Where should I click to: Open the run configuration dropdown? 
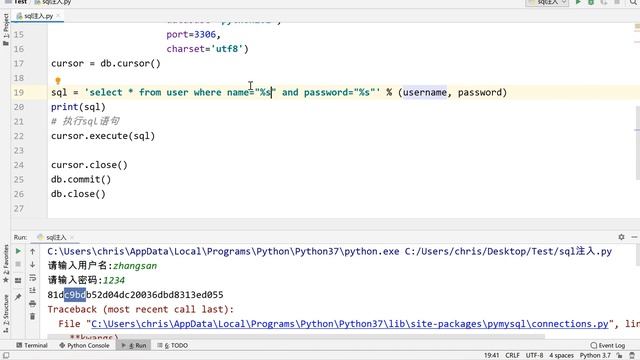tap(547, 2)
